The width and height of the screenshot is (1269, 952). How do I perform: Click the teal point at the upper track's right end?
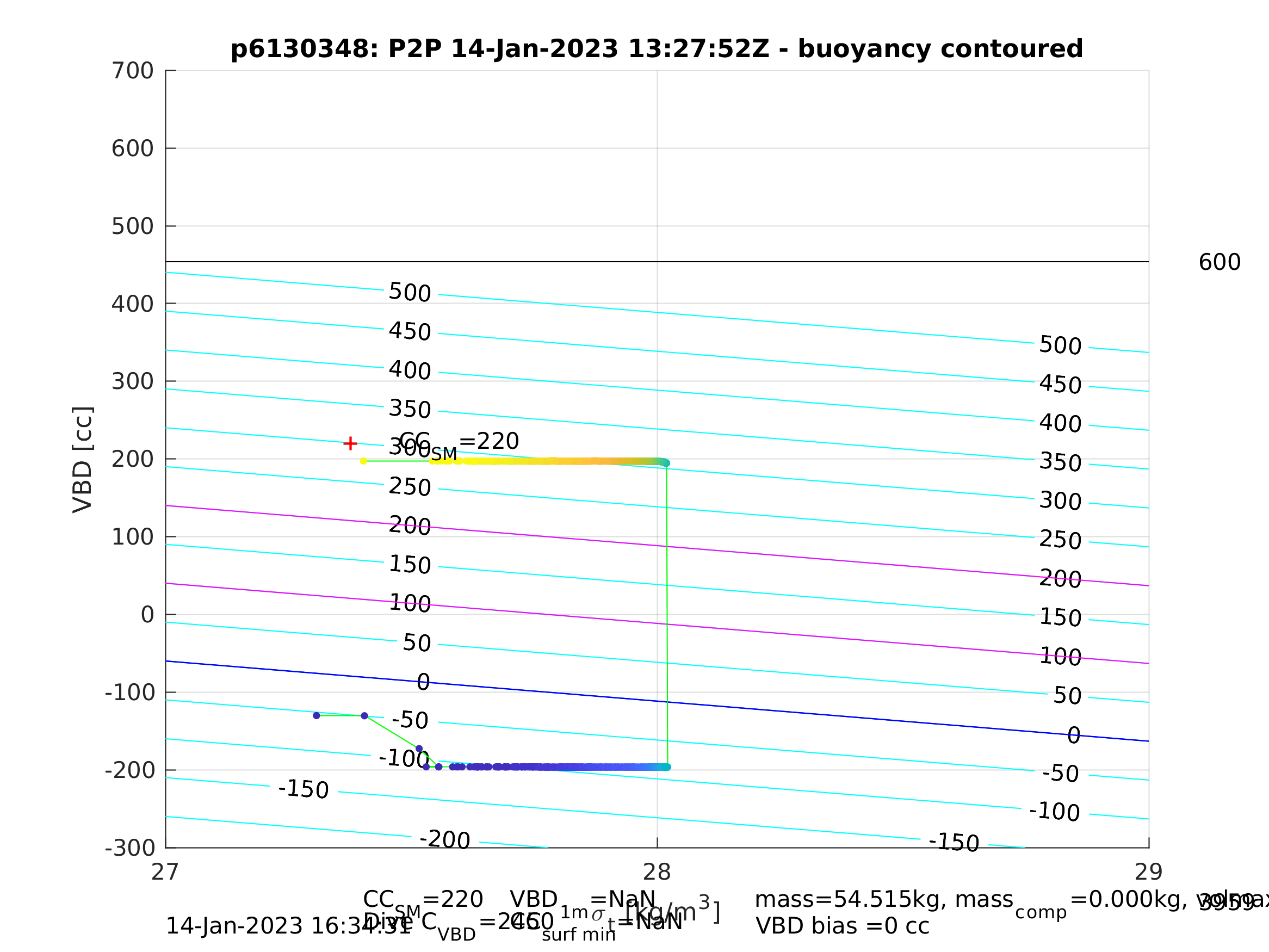pos(666,462)
